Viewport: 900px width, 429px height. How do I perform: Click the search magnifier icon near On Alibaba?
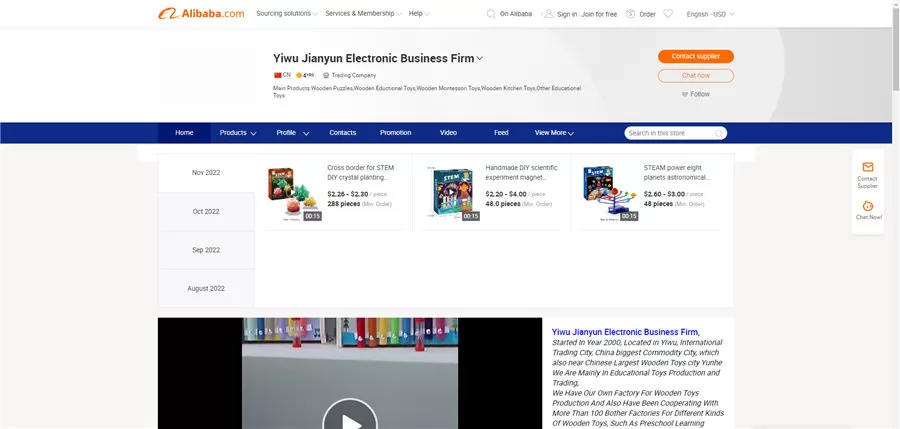point(491,14)
